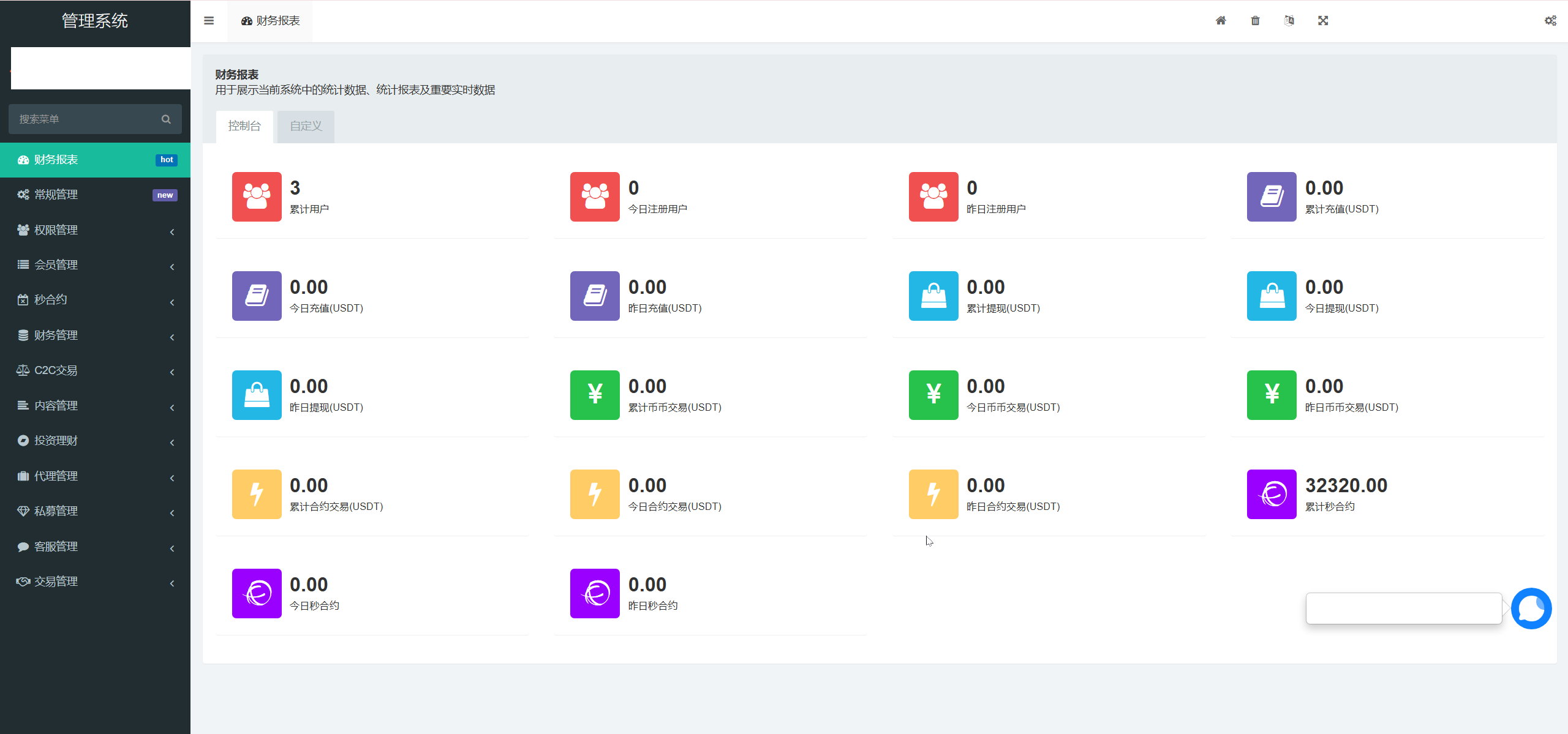Click the yellow bolt icon for 累计合约交易(USDT)
The height and width of the screenshot is (734, 1568).
tap(257, 494)
